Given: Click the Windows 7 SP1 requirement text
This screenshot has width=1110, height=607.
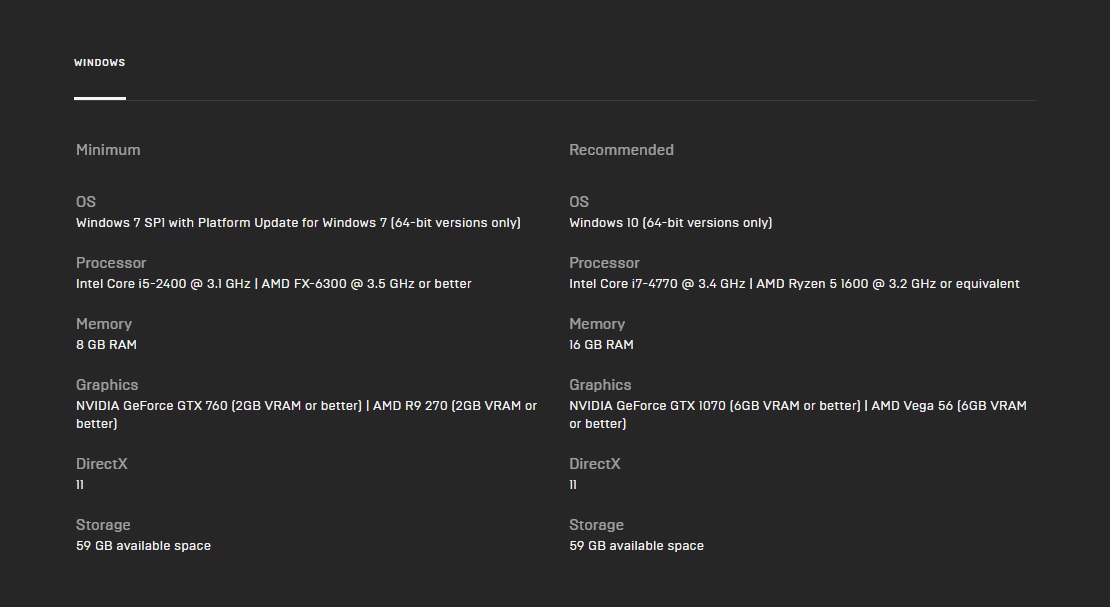Looking at the screenshot, I should (298, 223).
